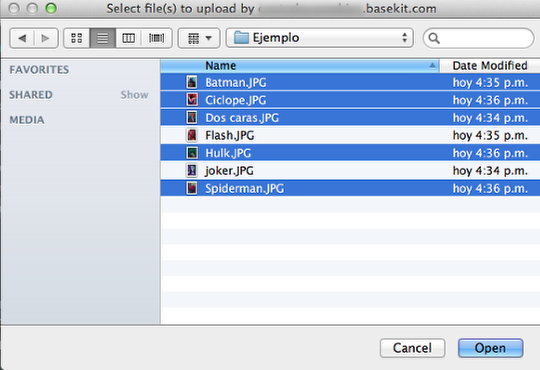Select the Hulk.JPG file thumbnail icon

click(x=192, y=153)
